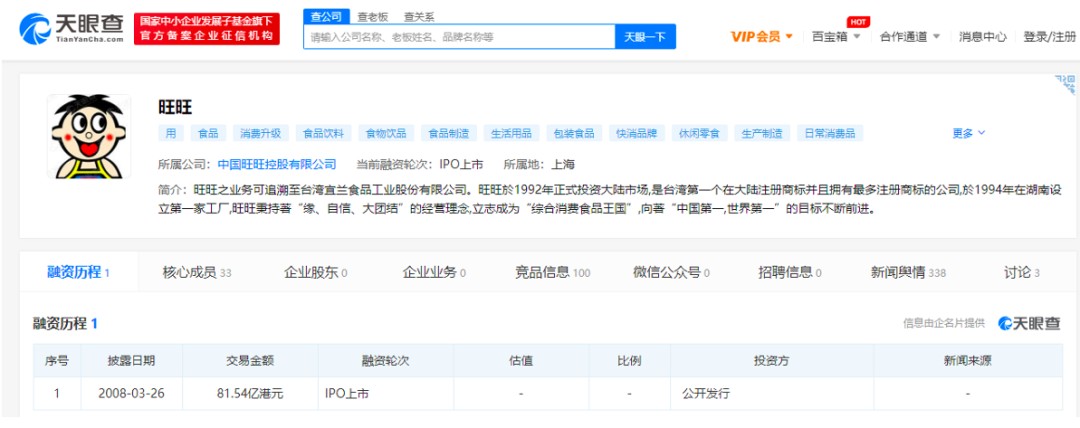Click the TianYanCha watermark logo near table
The image size is (1080, 428).
click(1029, 323)
